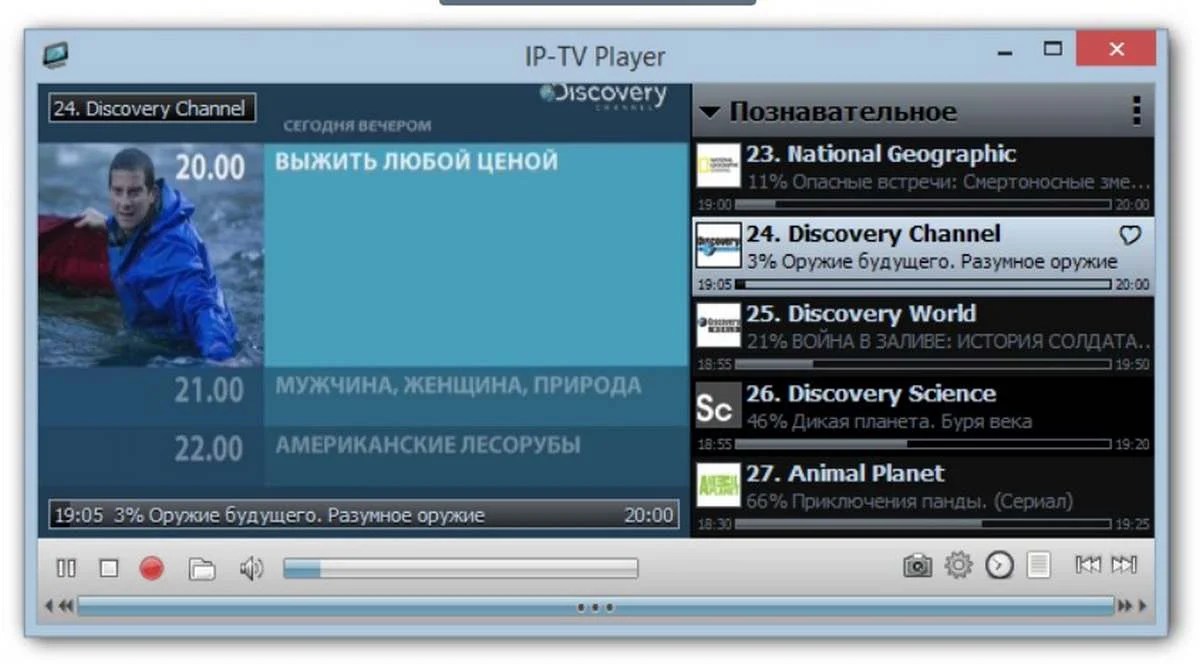
Task: Switch to the next channel
Action: pyautogui.click(x=1125, y=565)
